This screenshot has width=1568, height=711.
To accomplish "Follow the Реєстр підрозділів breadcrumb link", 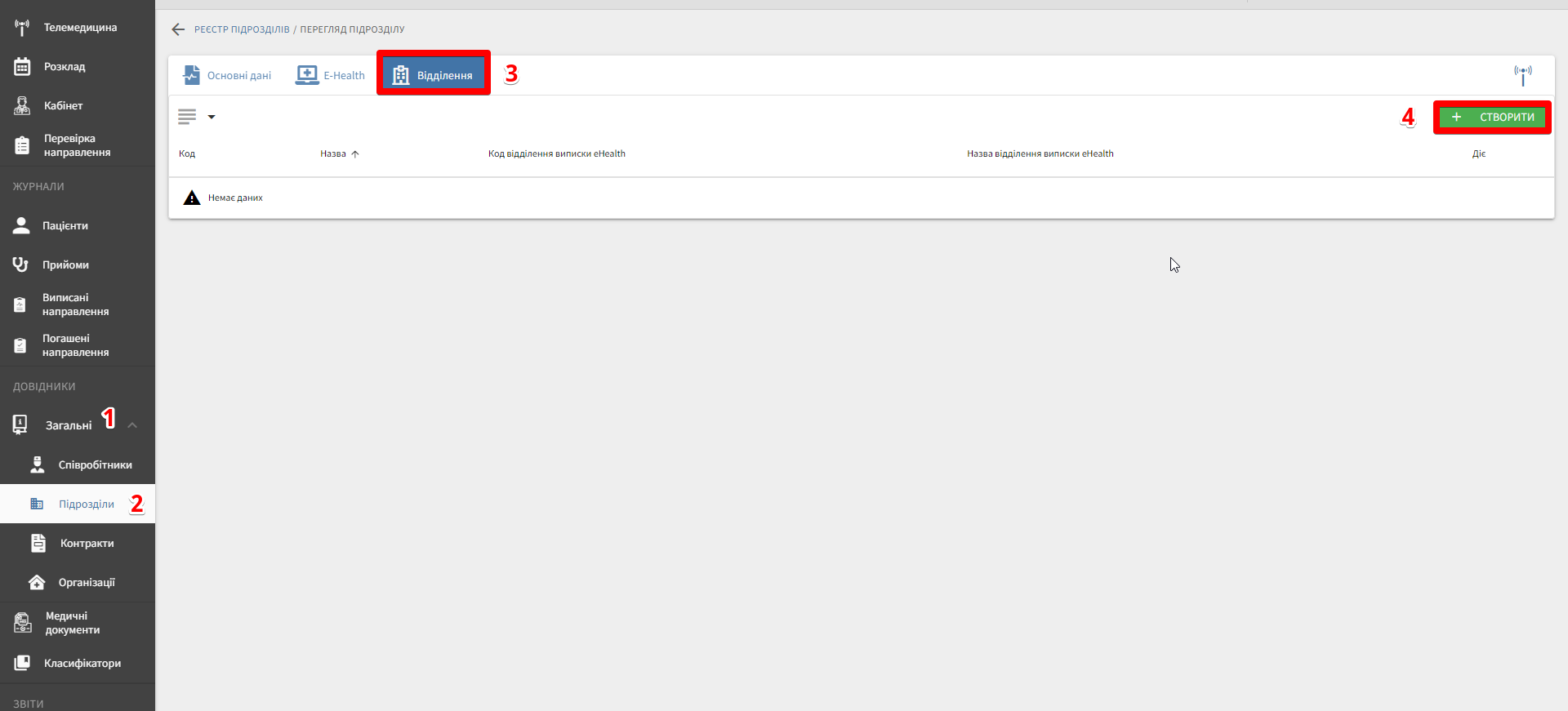I will coord(242,29).
